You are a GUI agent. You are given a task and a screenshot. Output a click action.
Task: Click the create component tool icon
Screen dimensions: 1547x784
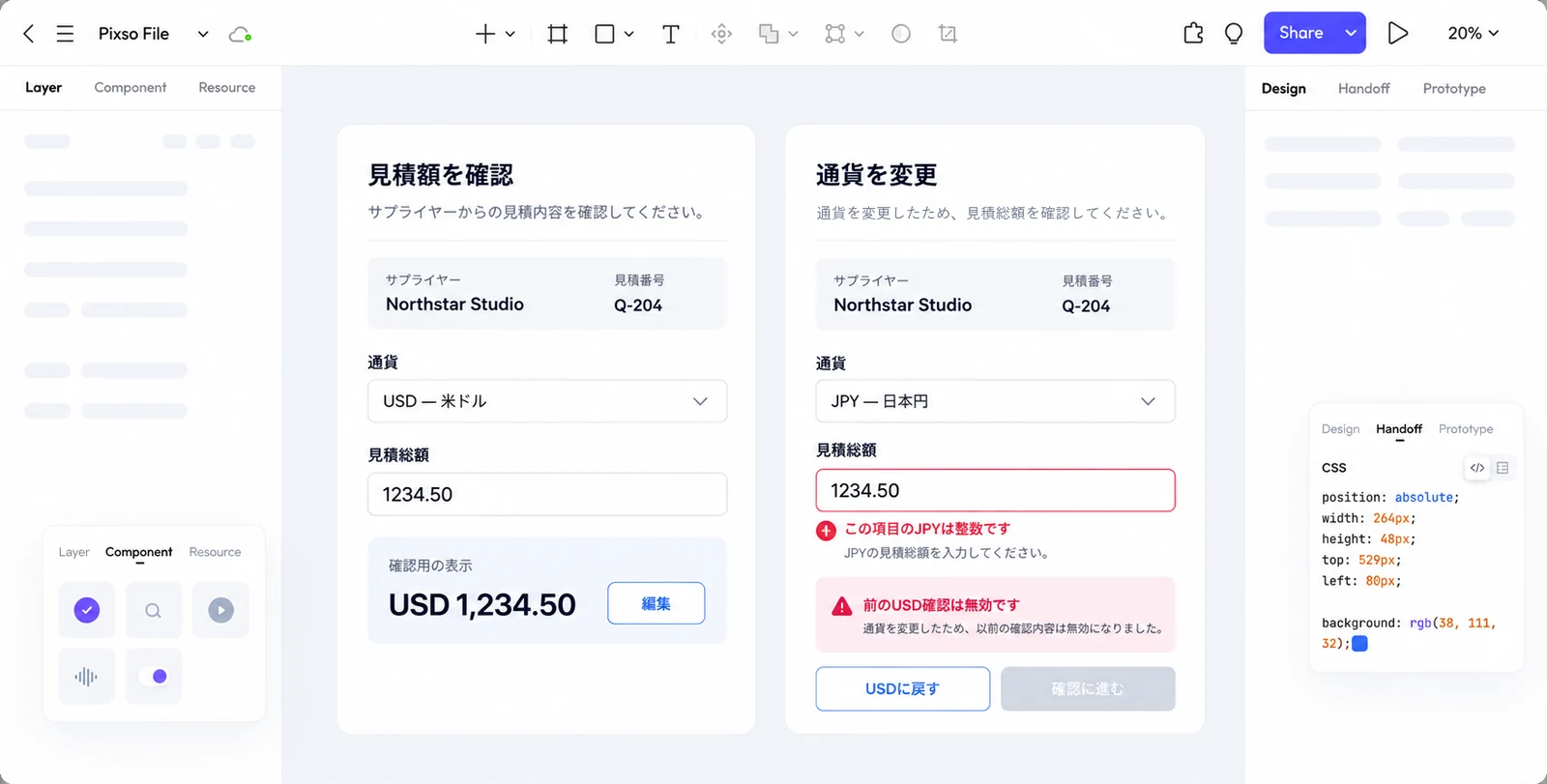[x=721, y=34]
